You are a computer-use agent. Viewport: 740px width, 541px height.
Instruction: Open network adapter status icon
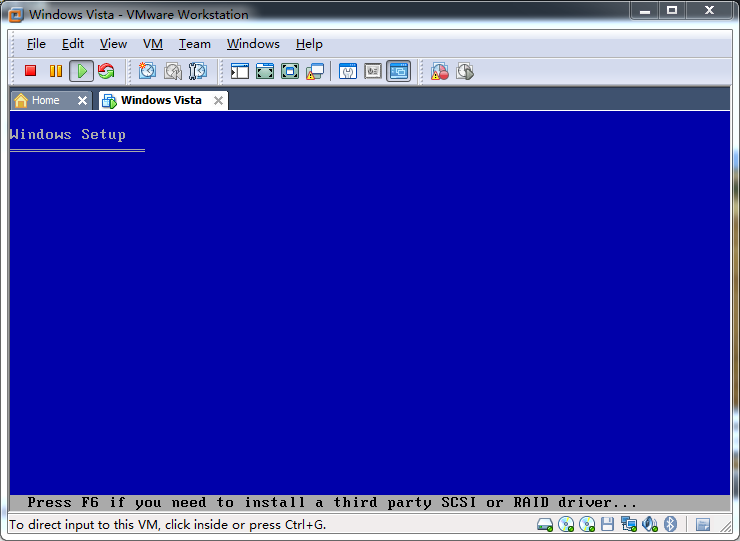click(629, 524)
